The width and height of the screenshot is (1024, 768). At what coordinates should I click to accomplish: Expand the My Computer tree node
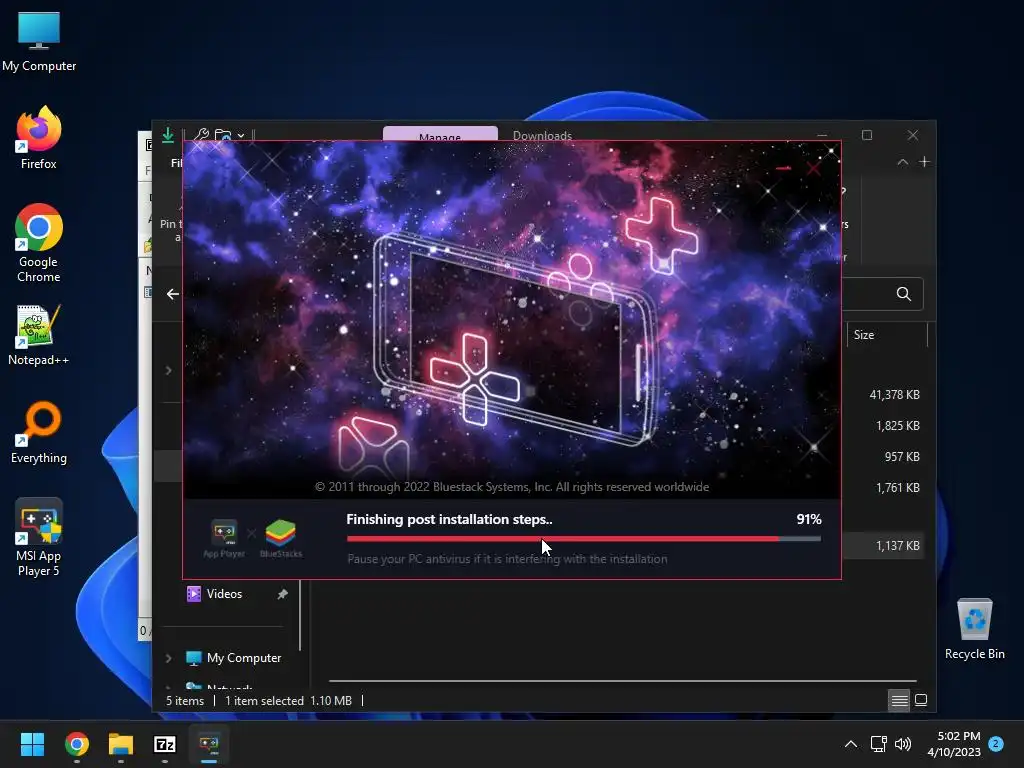168,658
